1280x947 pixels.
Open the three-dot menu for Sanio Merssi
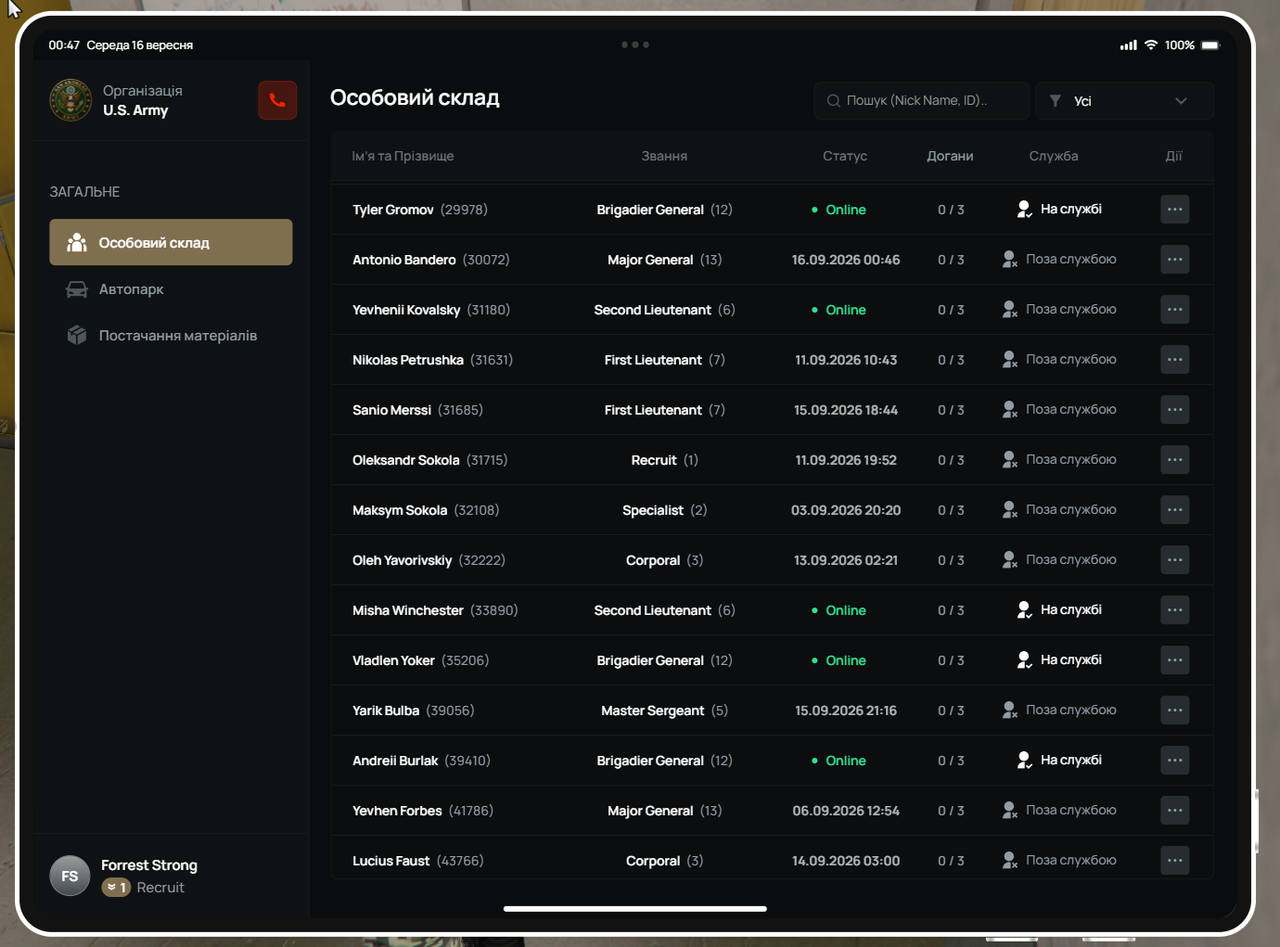pyautogui.click(x=1175, y=410)
